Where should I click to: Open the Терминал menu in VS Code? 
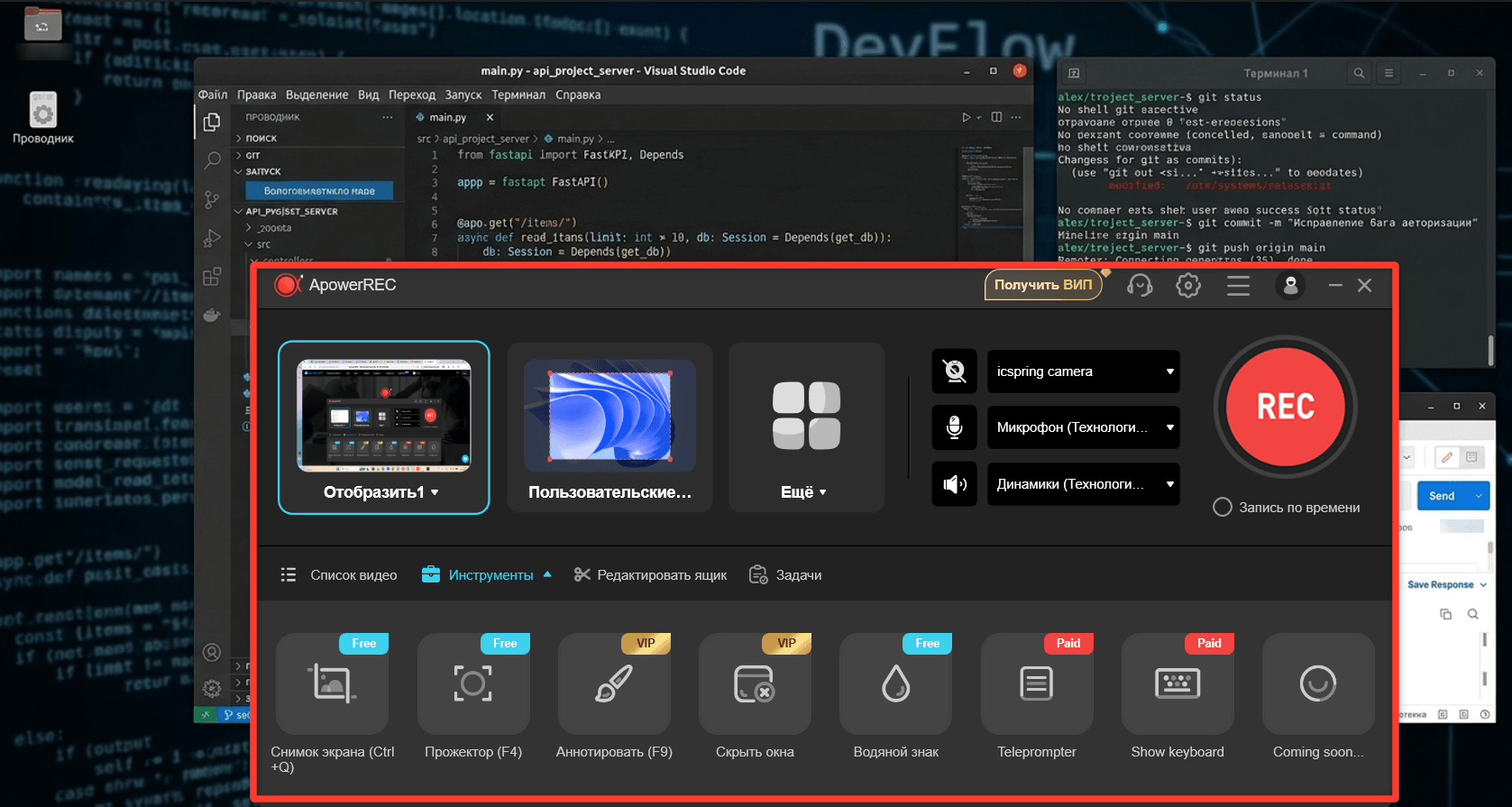click(x=518, y=95)
